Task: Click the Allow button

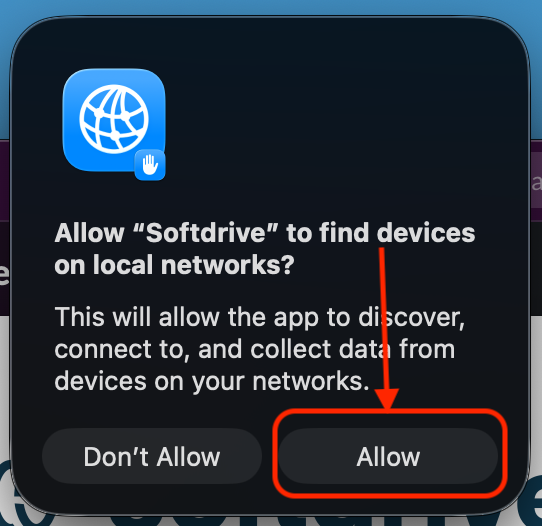Action: click(x=388, y=456)
